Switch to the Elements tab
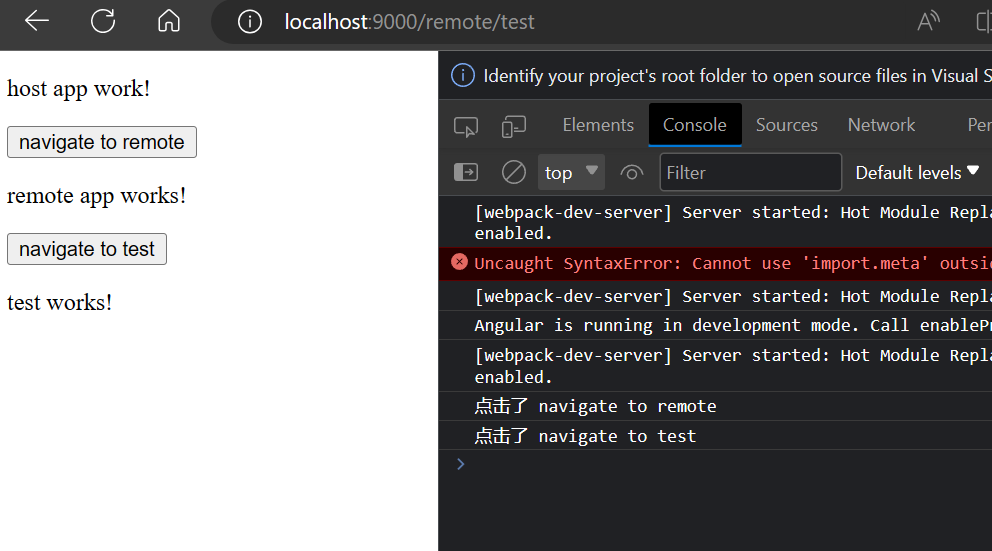Viewport: 992px width, 551px height. pos(598,125)
